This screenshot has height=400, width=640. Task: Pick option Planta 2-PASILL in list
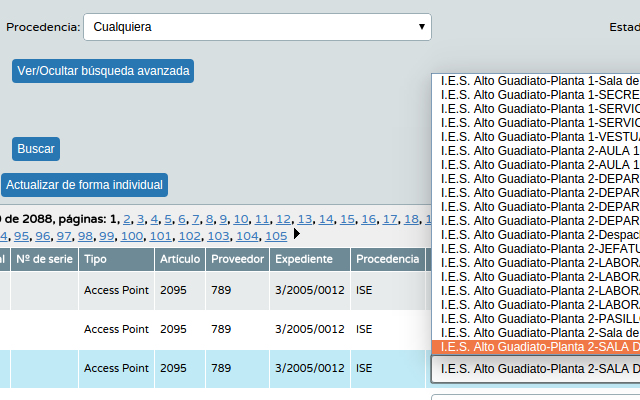tap(536, 319)
